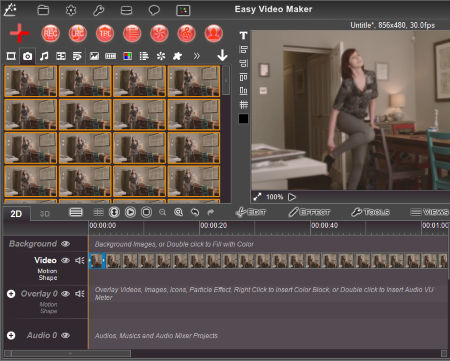Click the colorful screen icon in top bar
The height and width of the screenshot is (361, 450).
(183, 10)
